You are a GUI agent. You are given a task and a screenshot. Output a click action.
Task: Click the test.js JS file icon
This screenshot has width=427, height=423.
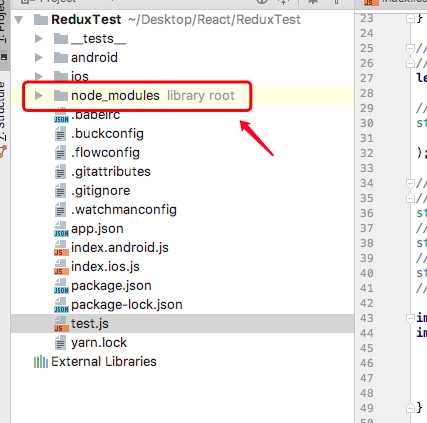point(61,324)
